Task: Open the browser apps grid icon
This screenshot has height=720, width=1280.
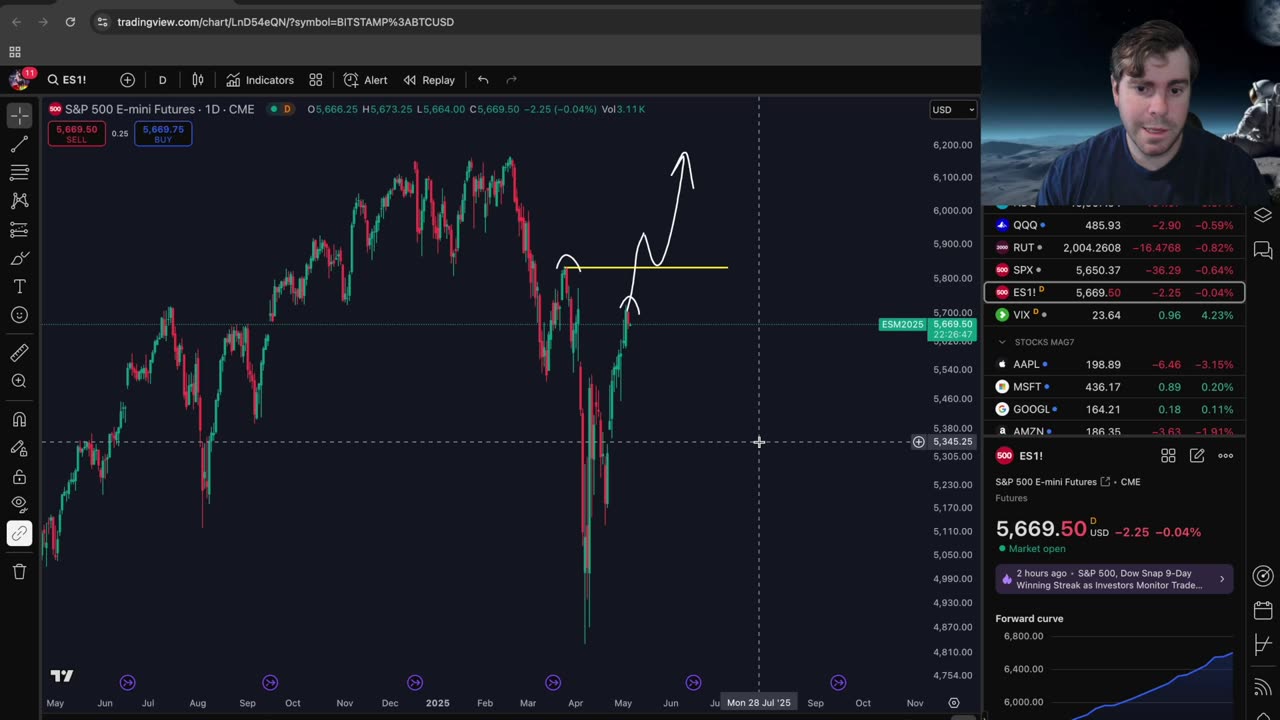Action: pos(15,52)
